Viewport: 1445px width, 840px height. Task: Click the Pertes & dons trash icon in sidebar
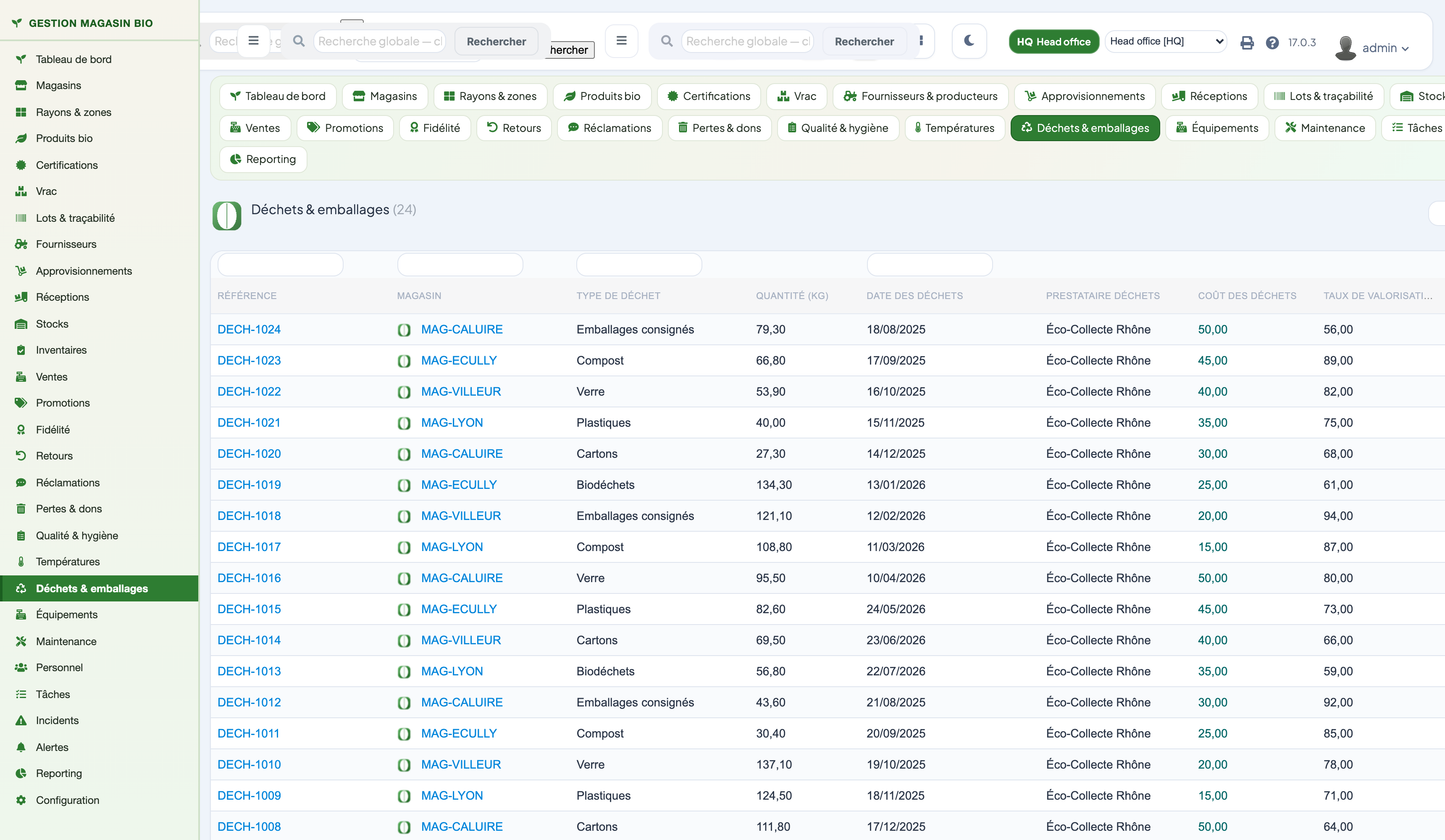pyautogui.click(x=21, y=509)
